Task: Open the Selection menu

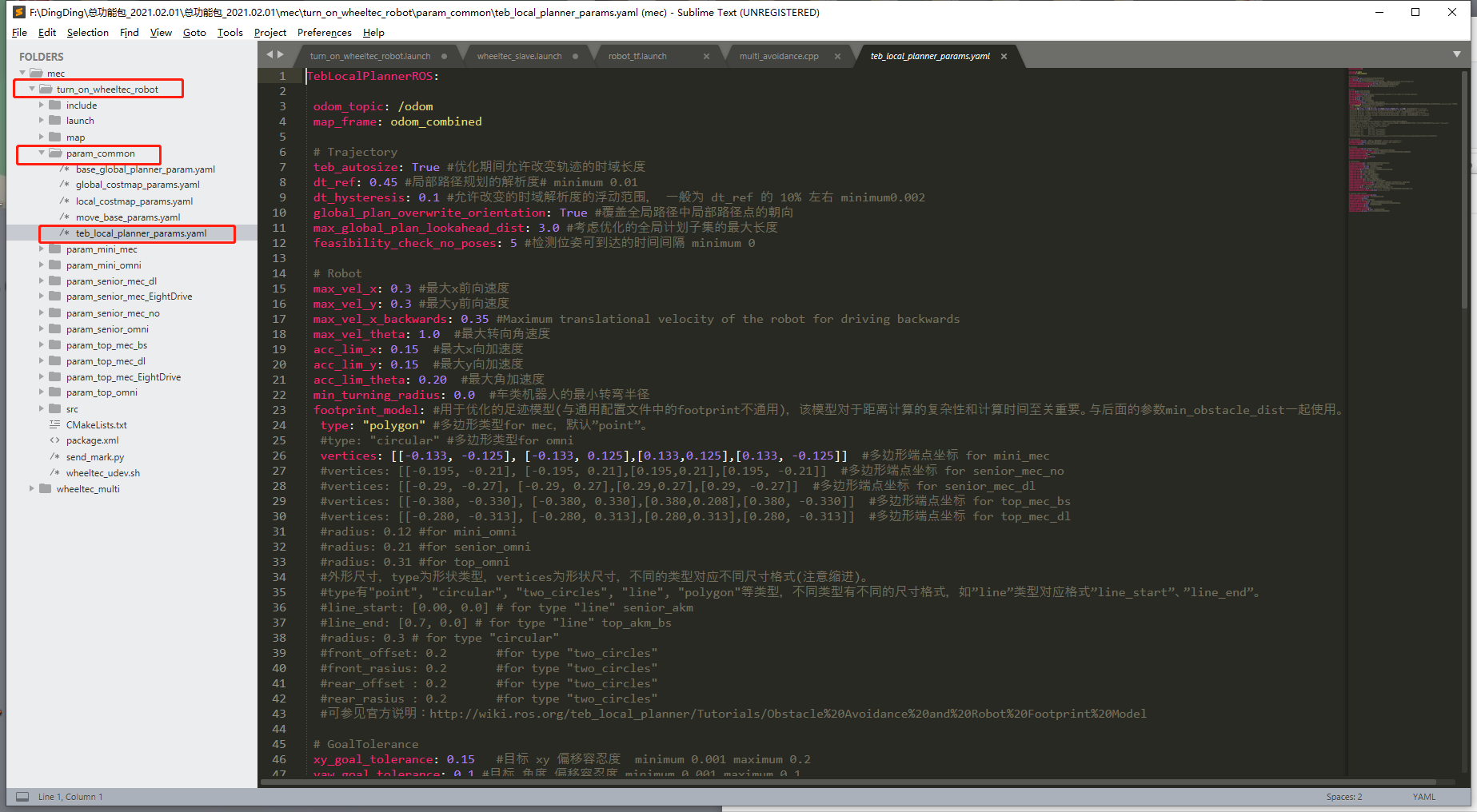Action: pyautogui.click(x=88, y=33)
